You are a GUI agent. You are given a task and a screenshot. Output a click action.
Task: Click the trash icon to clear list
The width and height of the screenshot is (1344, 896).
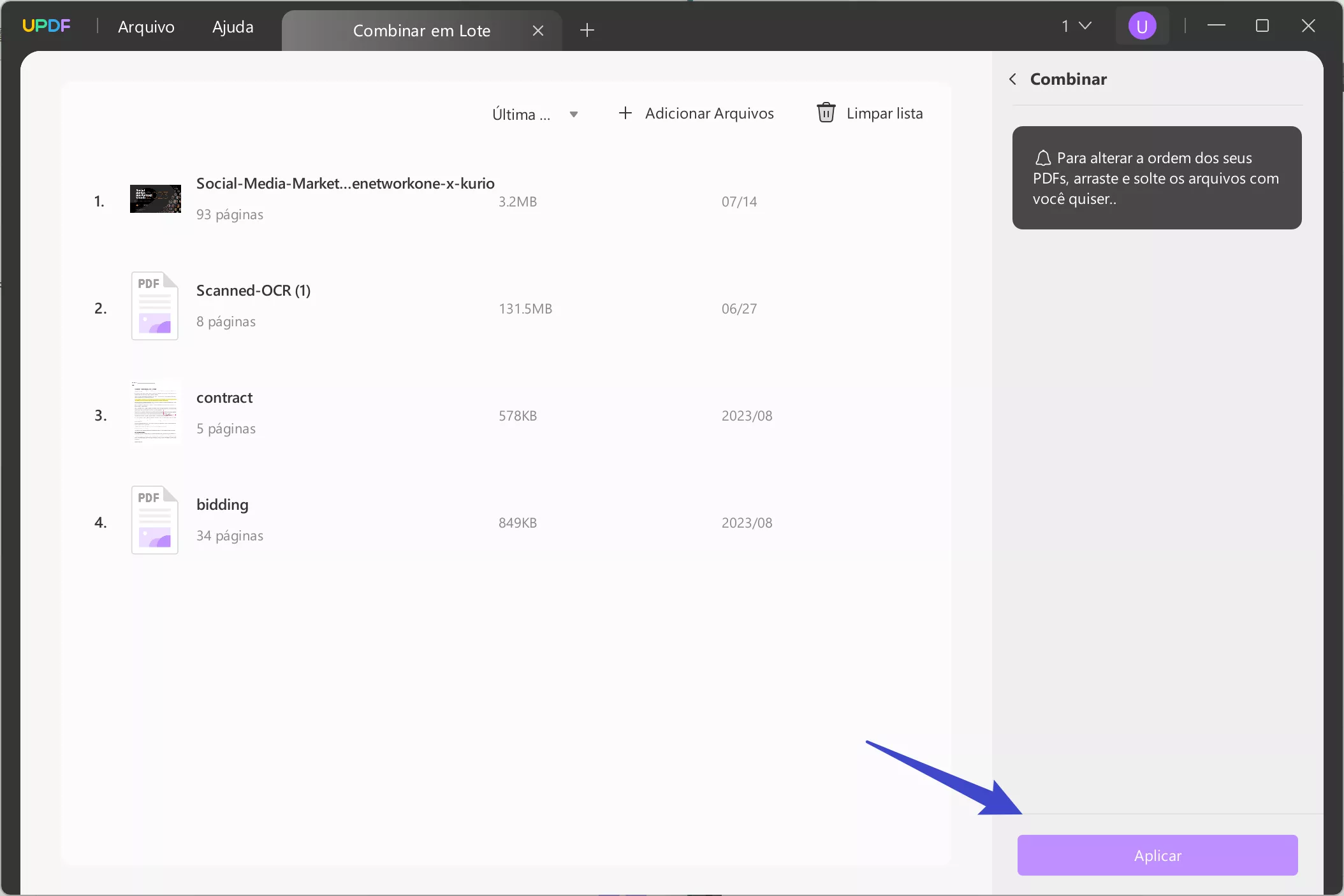coord(826,113)
